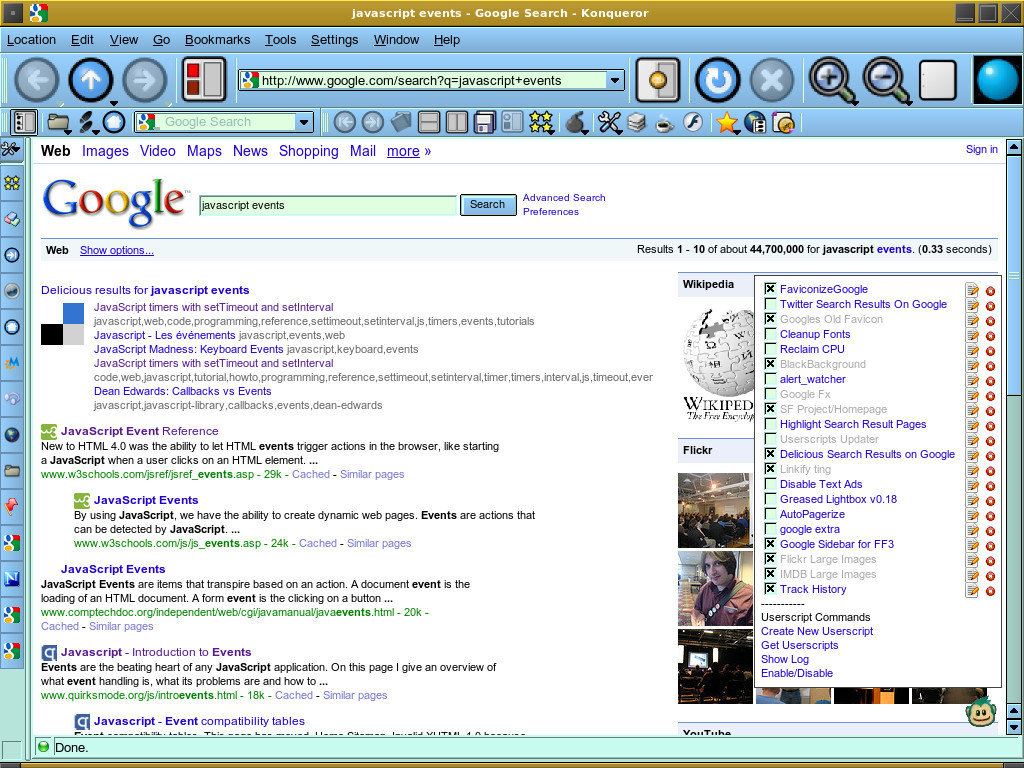Click the Google Search button
The width and height of the screenshot is (1024, 768).
(x=488, y=204)
